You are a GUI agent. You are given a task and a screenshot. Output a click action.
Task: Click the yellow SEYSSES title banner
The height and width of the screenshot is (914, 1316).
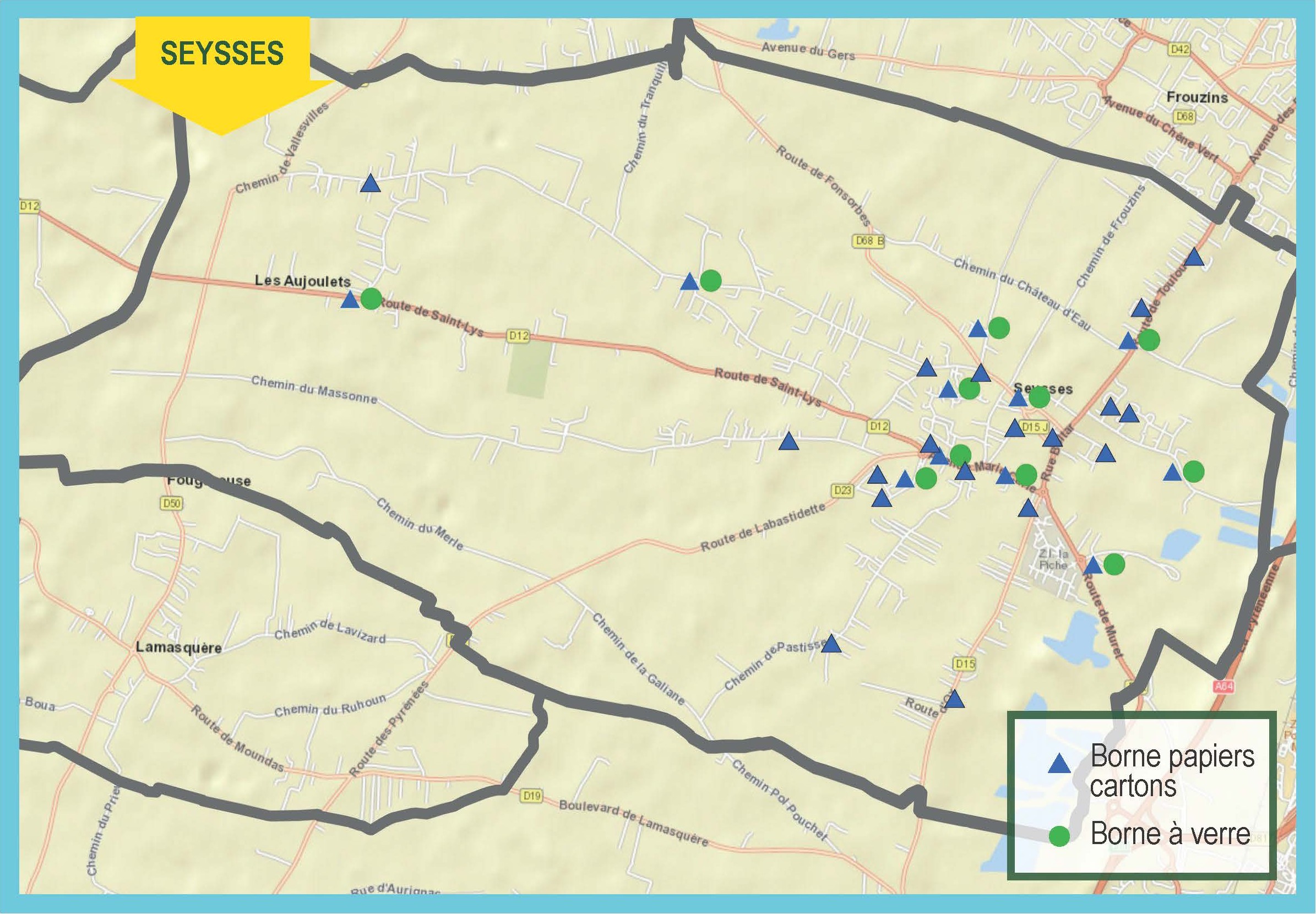tap(222, 53)
